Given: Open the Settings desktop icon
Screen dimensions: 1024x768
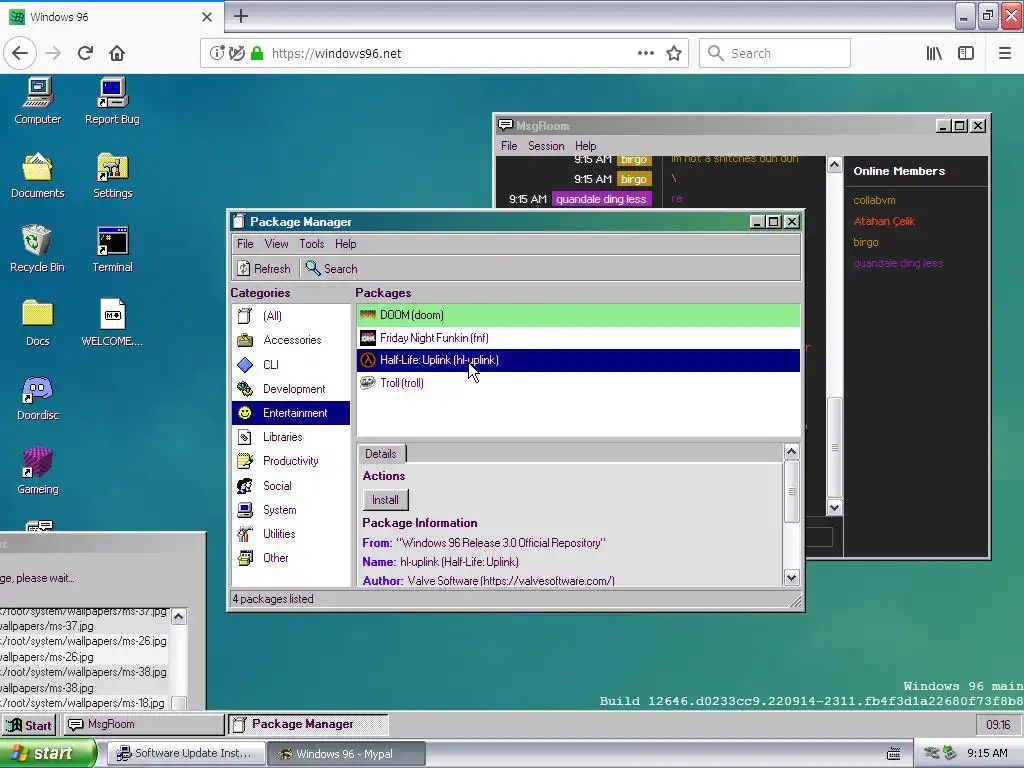Looking at the screenshot, I should [112, 175].
